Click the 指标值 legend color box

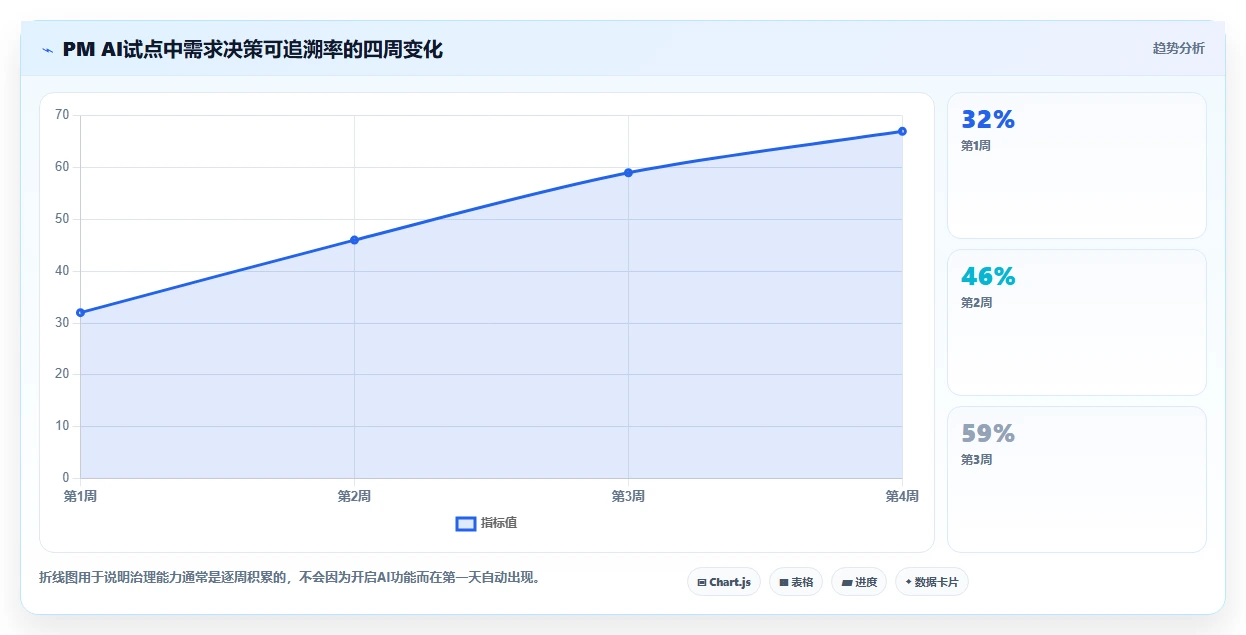coord(465,523)
